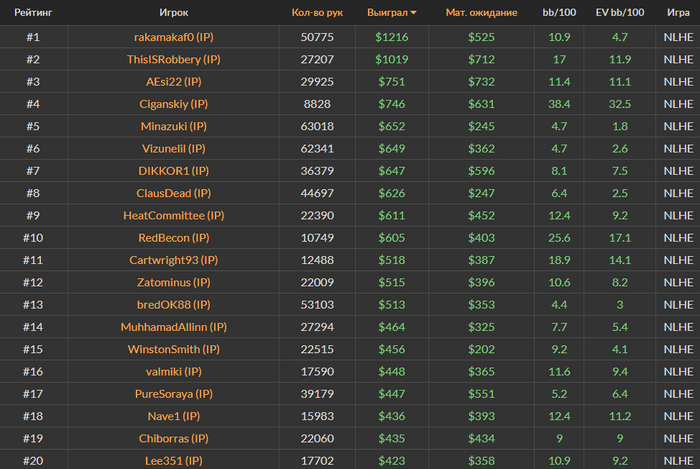Sort by Мат. ожидание column header
The image size is (700, 469).
tap(481, 12)
